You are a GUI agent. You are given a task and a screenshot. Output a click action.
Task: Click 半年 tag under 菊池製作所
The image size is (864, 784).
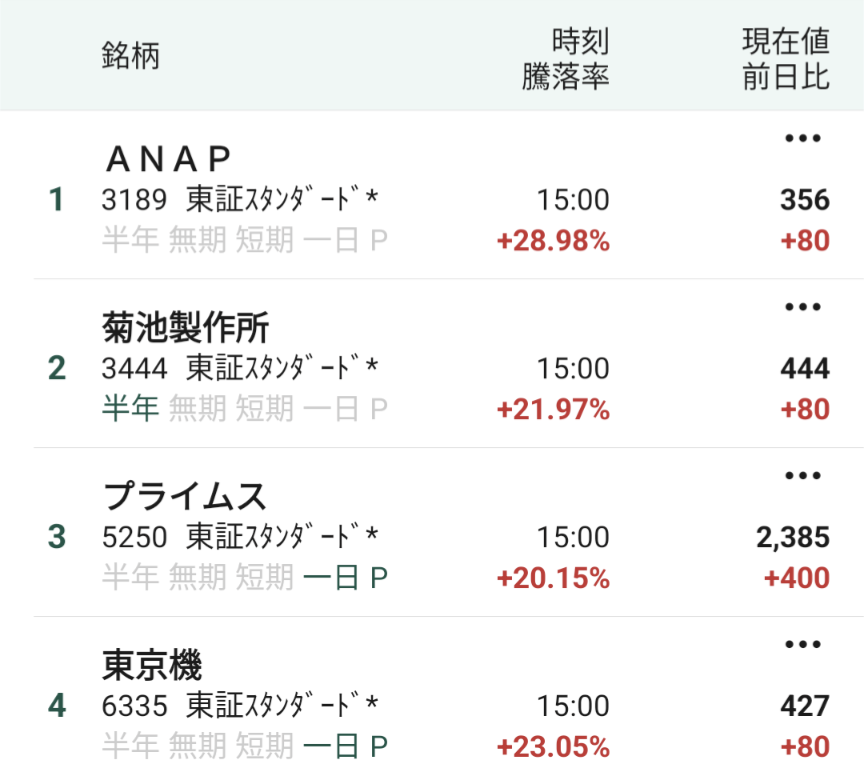130,409
